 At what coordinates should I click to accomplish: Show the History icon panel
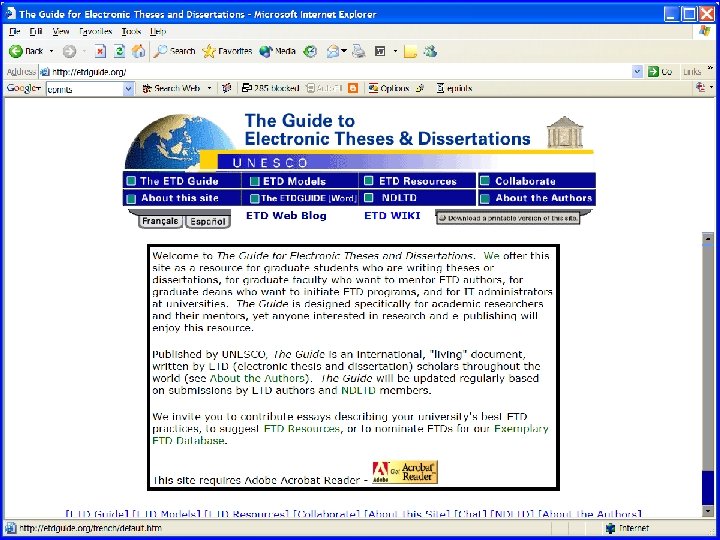coord(311,51)
